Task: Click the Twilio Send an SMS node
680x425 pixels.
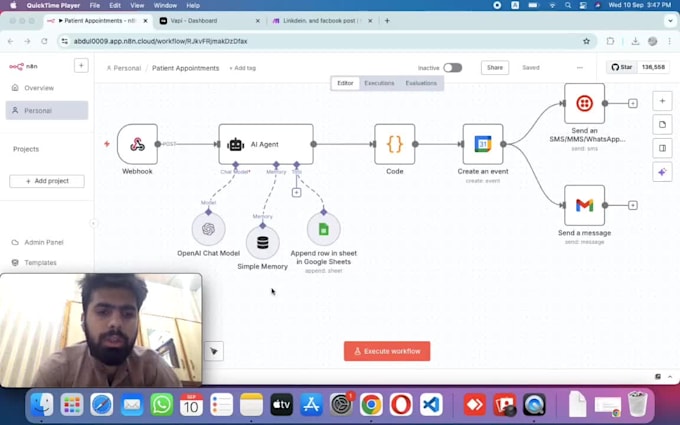Action: click(584, 103)
